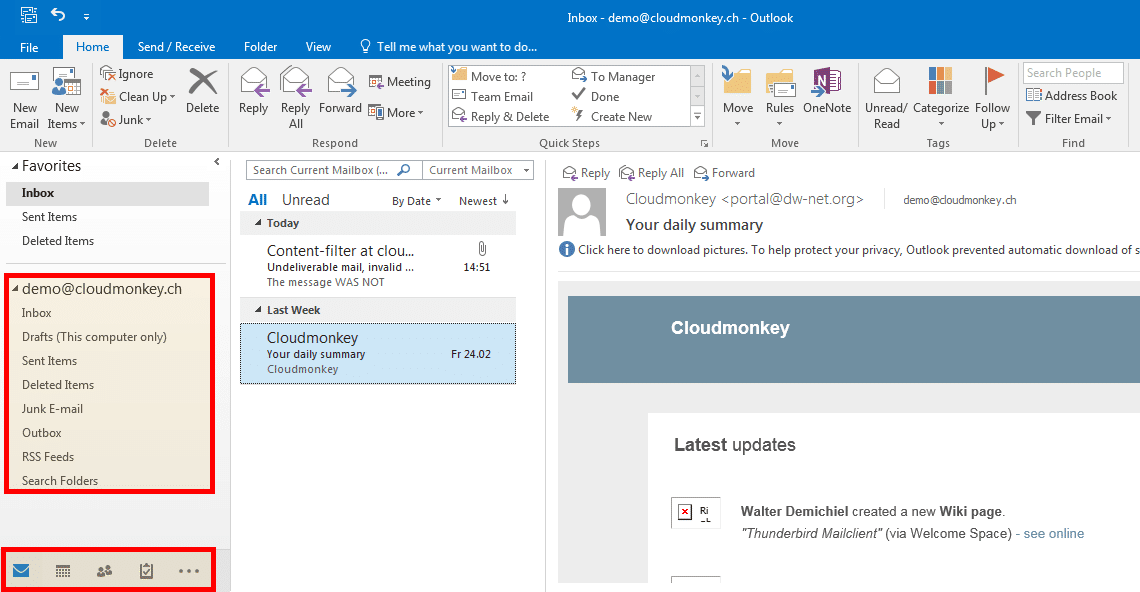Switch to Calendar view

point(63,571)
